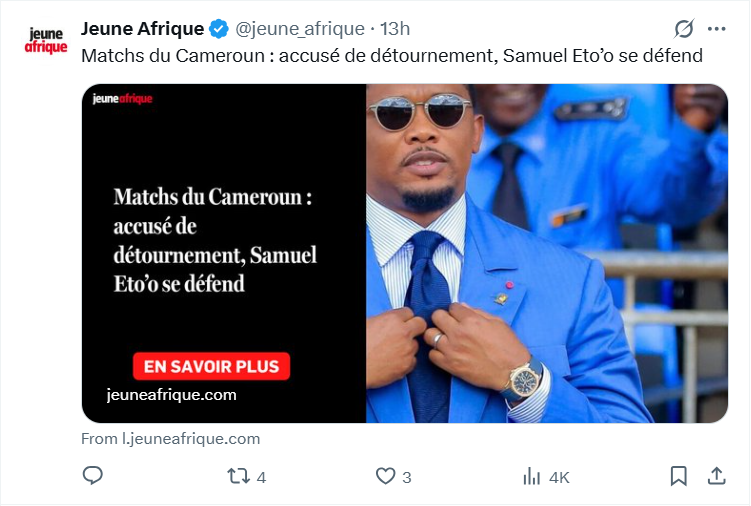Share the post via the upload-arrow icon

[x=716, y=476]
